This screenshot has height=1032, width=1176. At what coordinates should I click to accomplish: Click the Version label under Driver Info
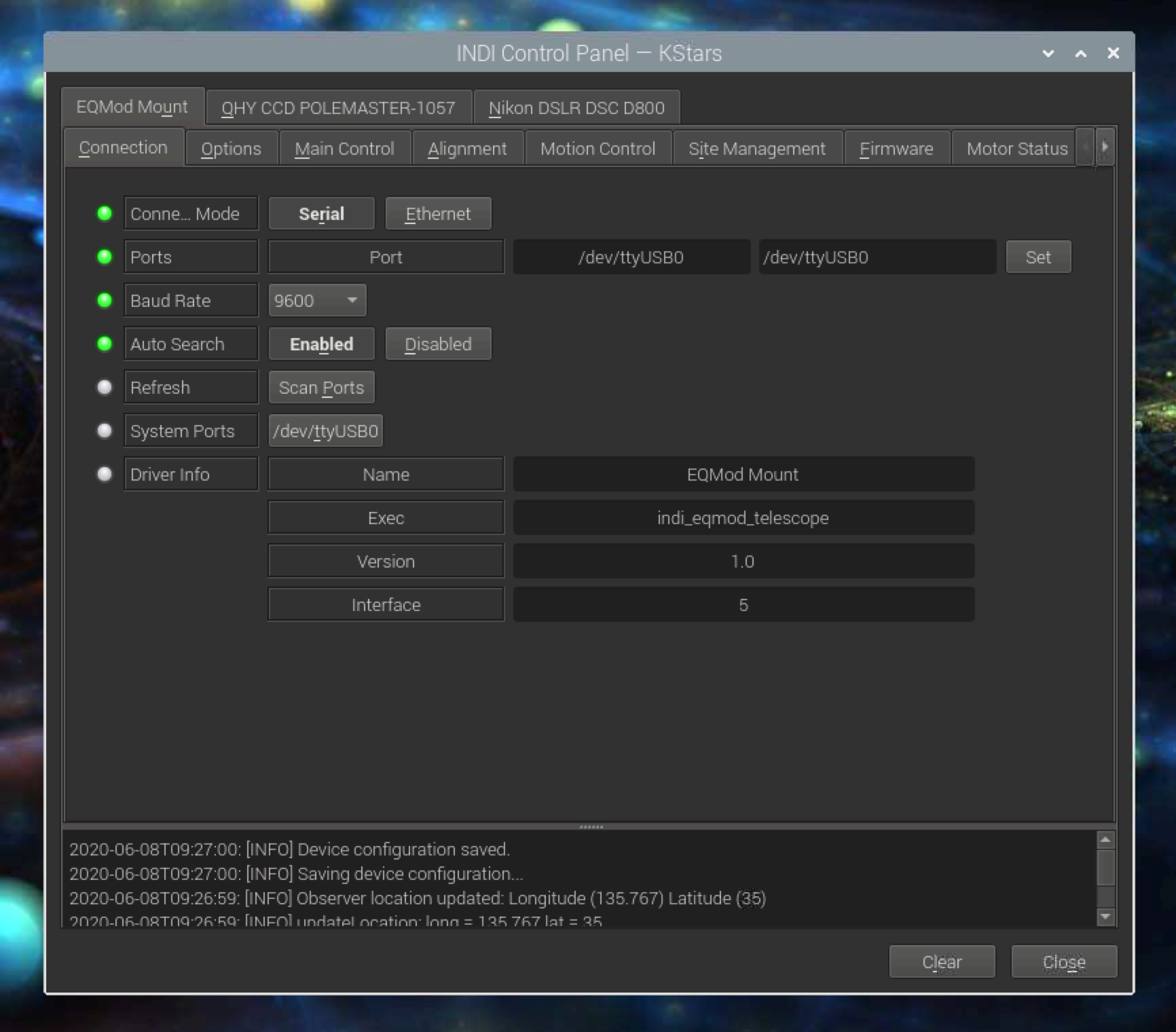tap(386, 561)
